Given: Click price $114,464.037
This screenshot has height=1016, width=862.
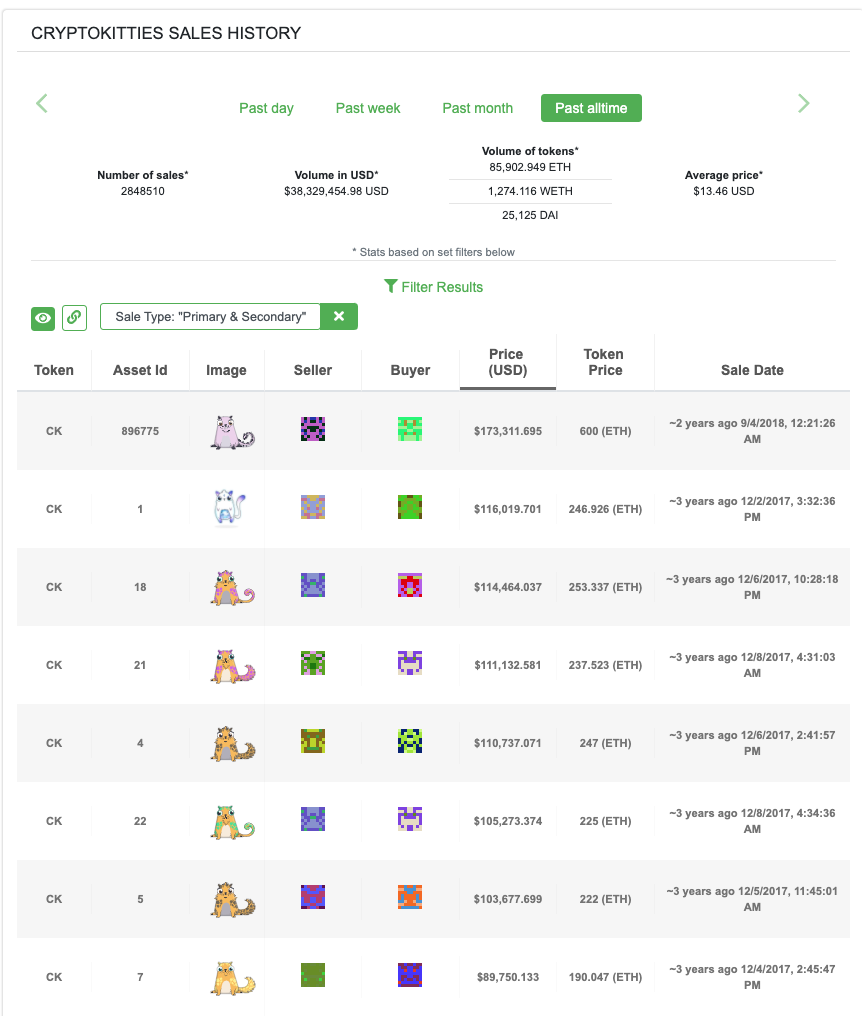Looking at the screenshot, I should pos(507,587).
